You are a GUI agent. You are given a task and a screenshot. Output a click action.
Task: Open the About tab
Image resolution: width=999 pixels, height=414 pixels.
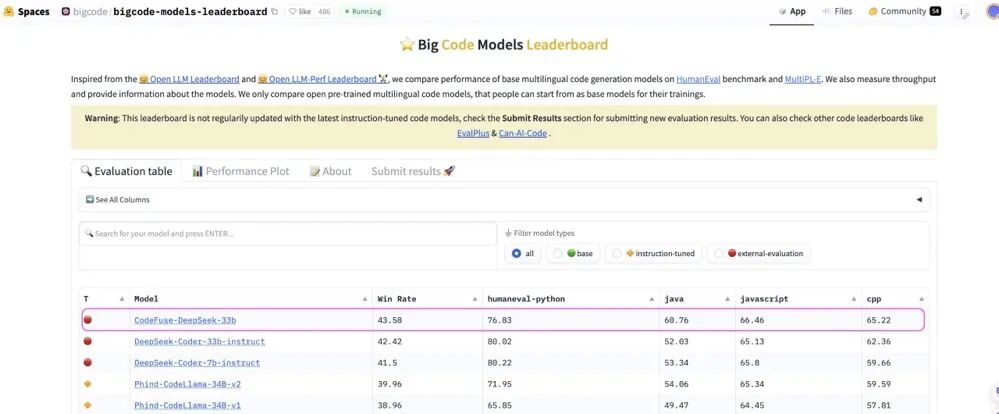[330, 171]
